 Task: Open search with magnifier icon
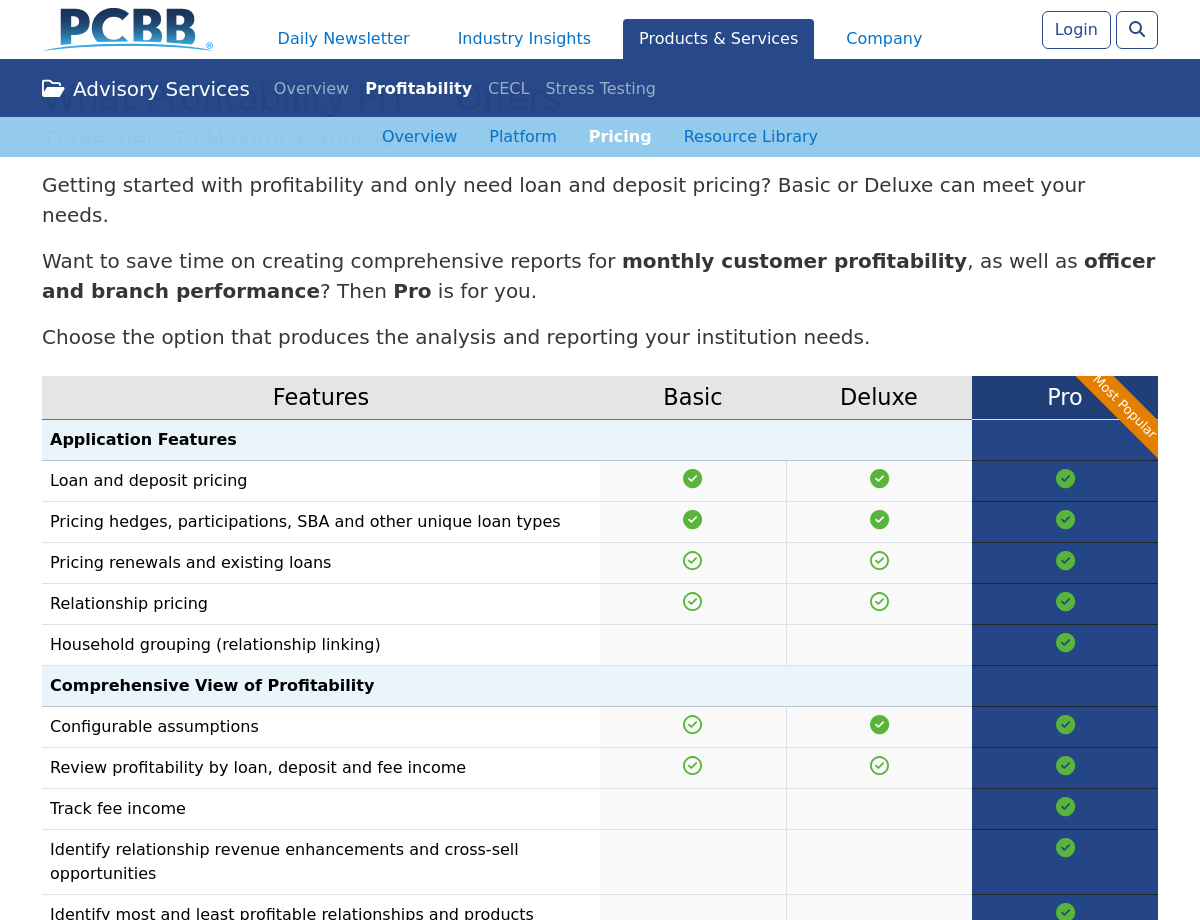coord(1136,30)
